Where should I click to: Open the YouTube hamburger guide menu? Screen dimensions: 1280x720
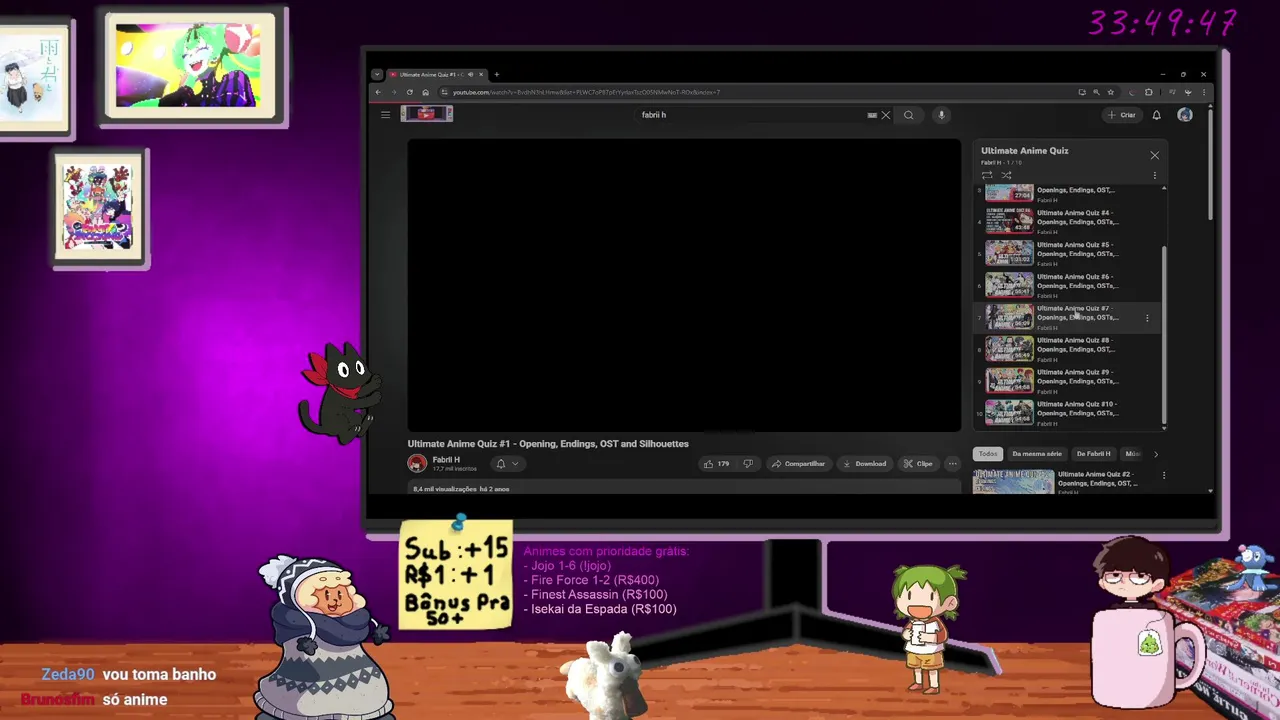point(385,115)
